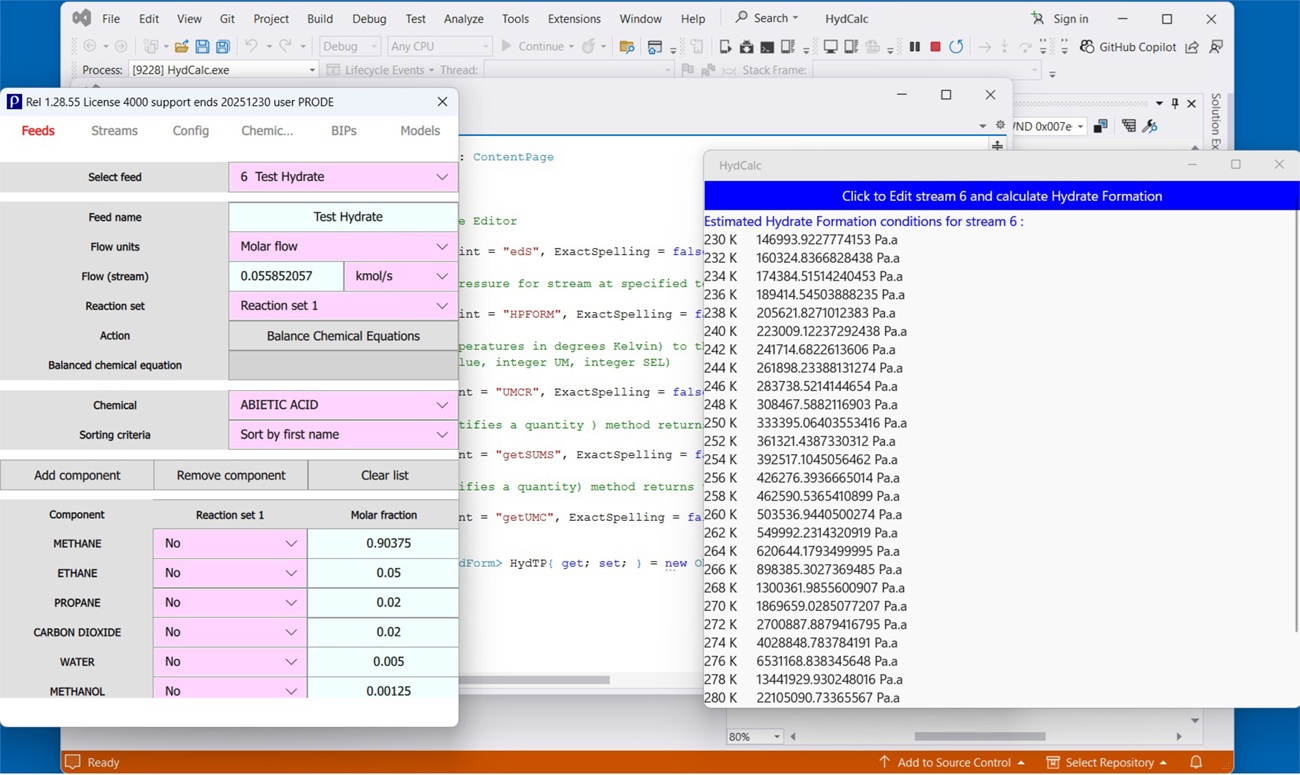The height and width of the screenshot is (775, 1300).
Task: Click the notifications bell in status bar
Action: [x=1196, y=762]
